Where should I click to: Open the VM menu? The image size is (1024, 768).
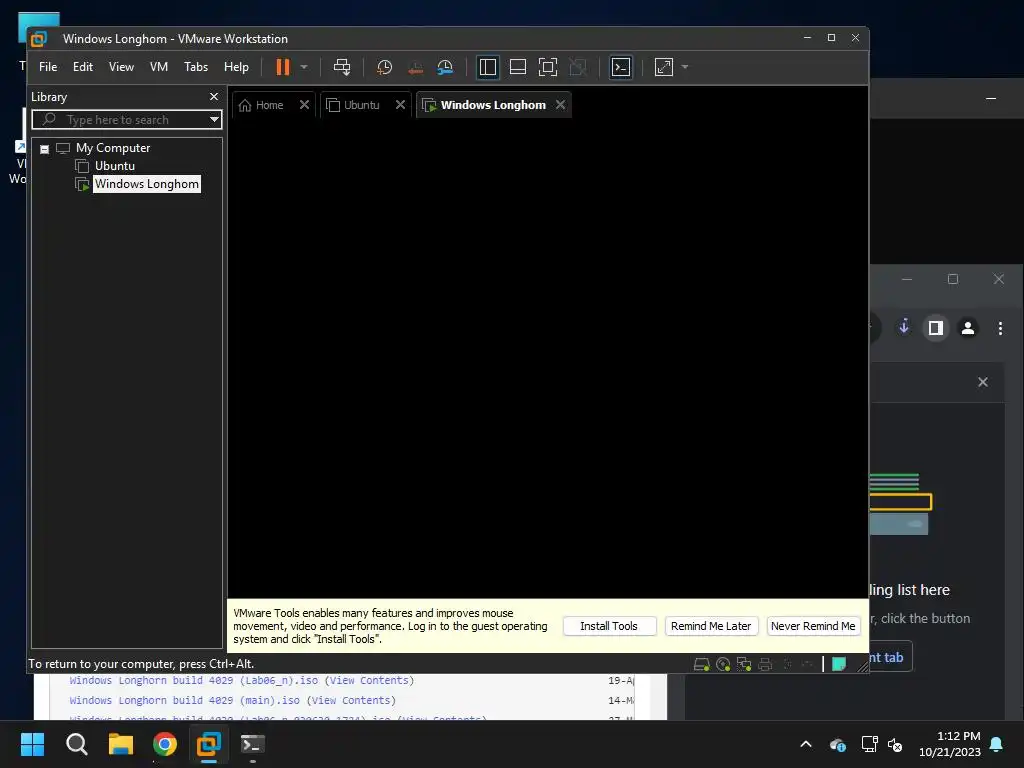coord(159,67)
